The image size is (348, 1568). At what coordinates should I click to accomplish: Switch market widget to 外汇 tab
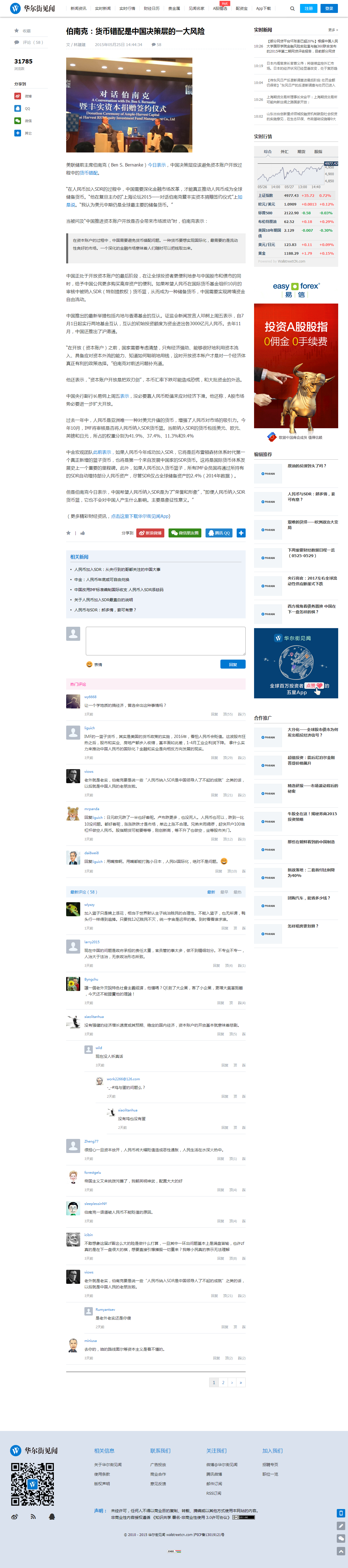tap(285, 152)
